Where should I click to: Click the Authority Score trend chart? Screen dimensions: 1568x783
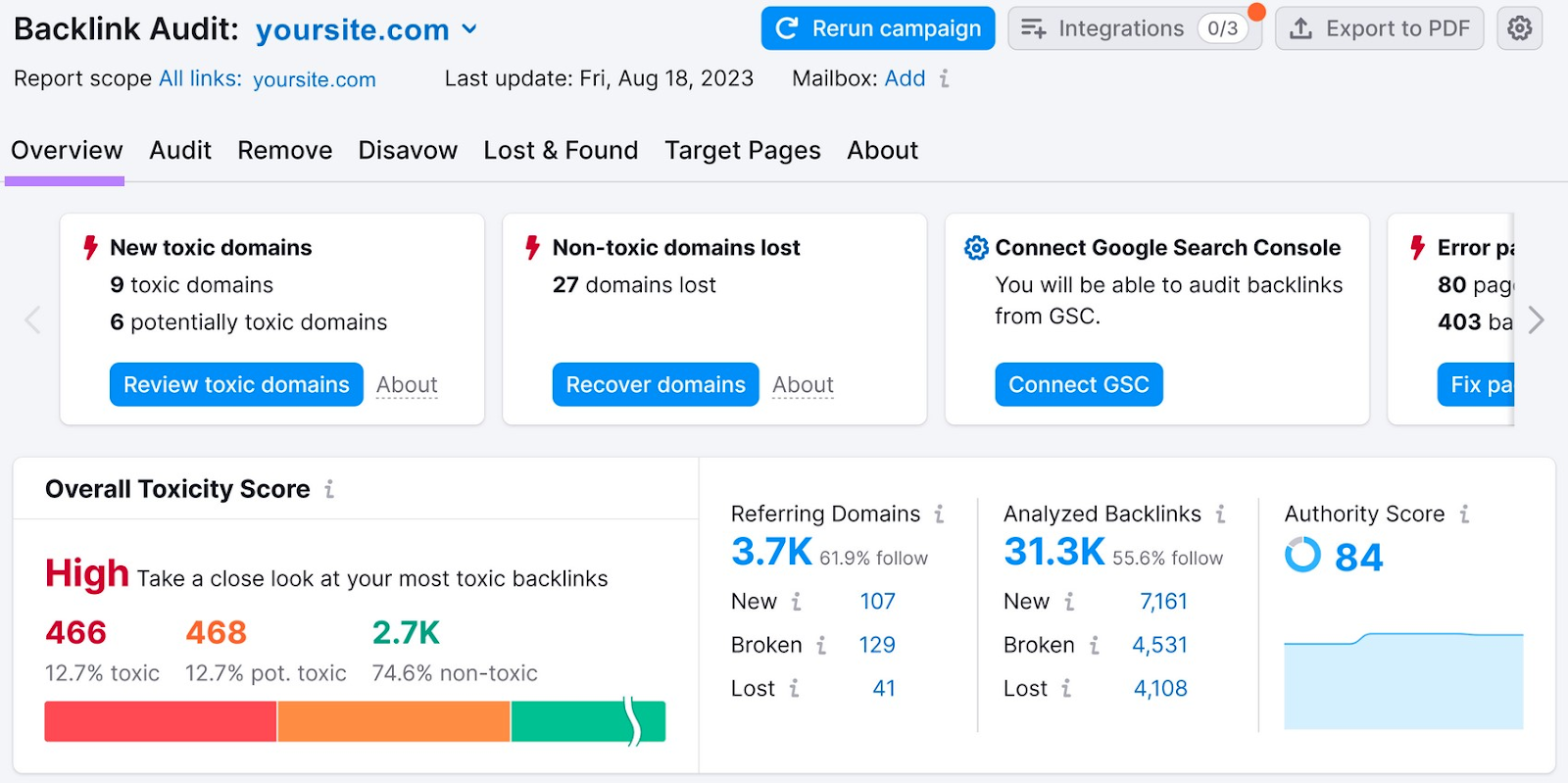coord(1403,681)
